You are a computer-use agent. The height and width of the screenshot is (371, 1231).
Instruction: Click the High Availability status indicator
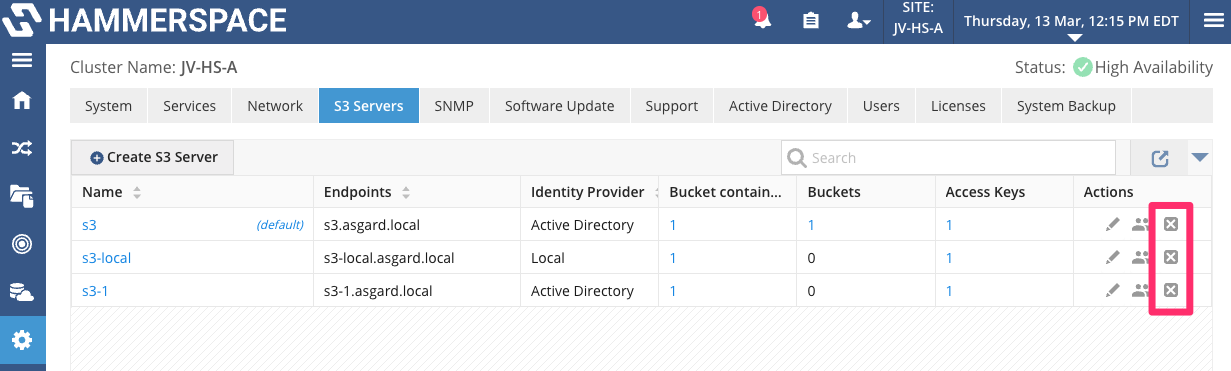[1142, 67]
